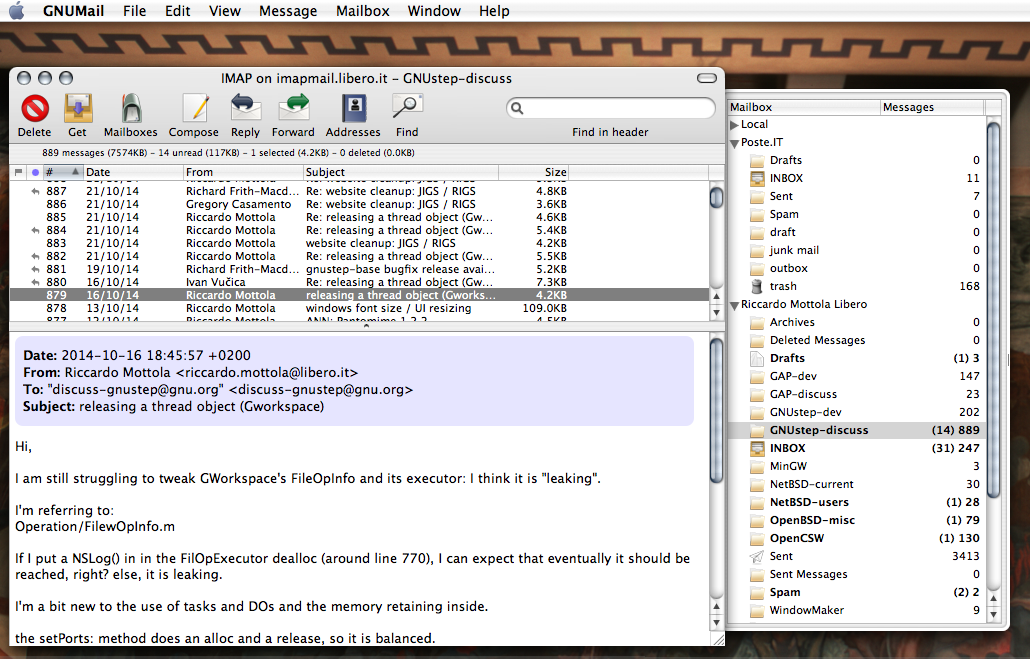Screen dimensions: 1030x659
Task: Sort by the # column header
Action: pyautogui.click(x=62, y=172)
